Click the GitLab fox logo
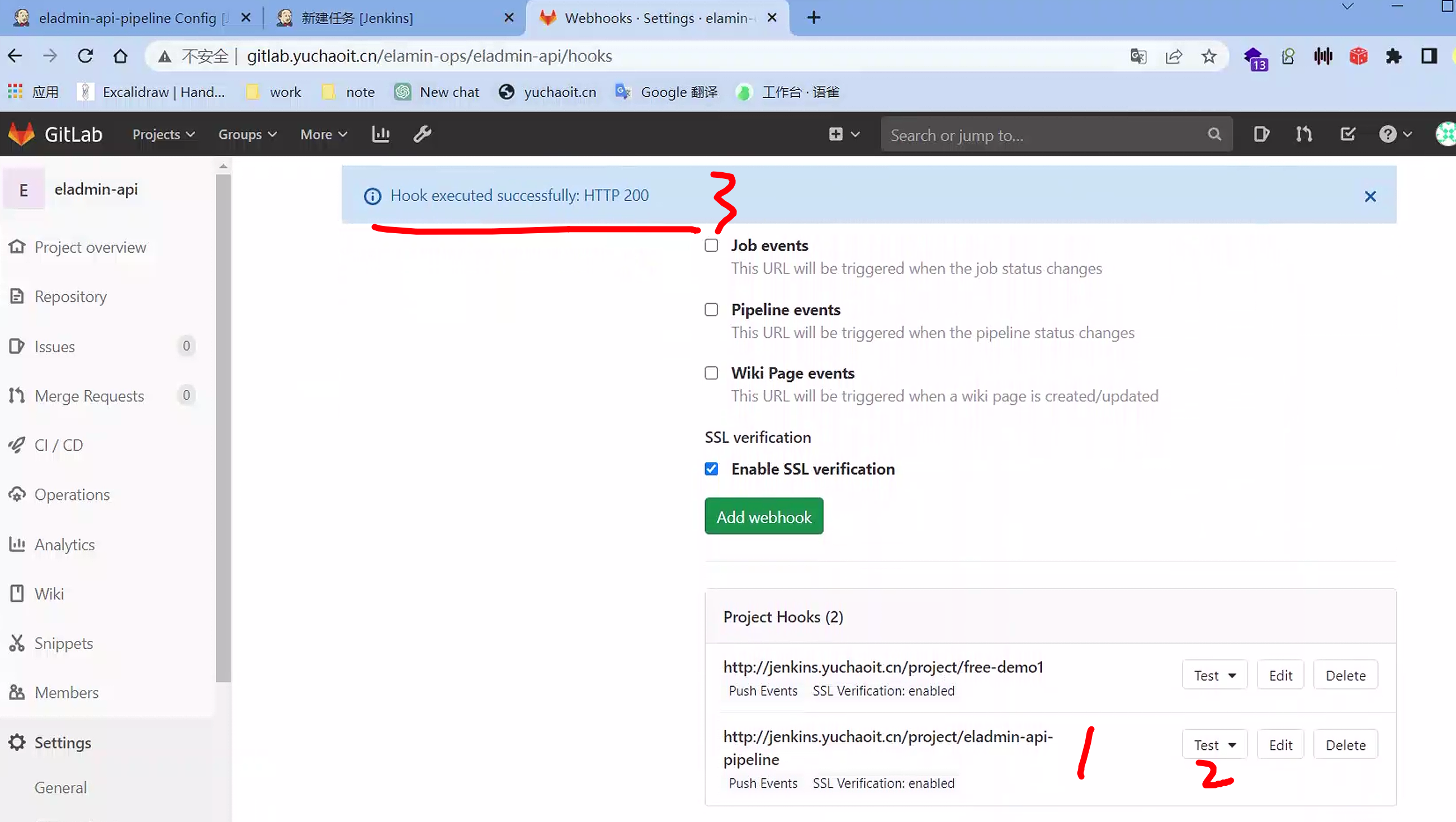The image size is (1456, 822). coord(21,134)
